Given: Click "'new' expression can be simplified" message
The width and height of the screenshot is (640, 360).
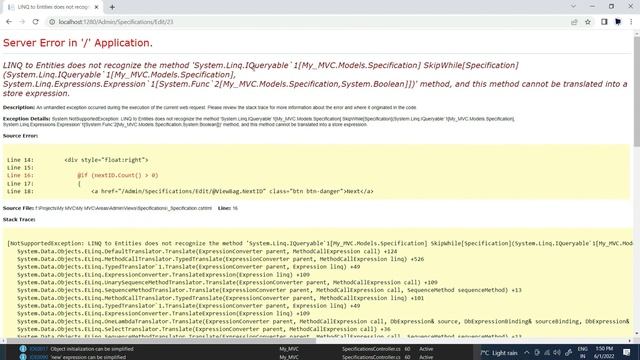Looking at the screenshot, I should tap(88, 357).
